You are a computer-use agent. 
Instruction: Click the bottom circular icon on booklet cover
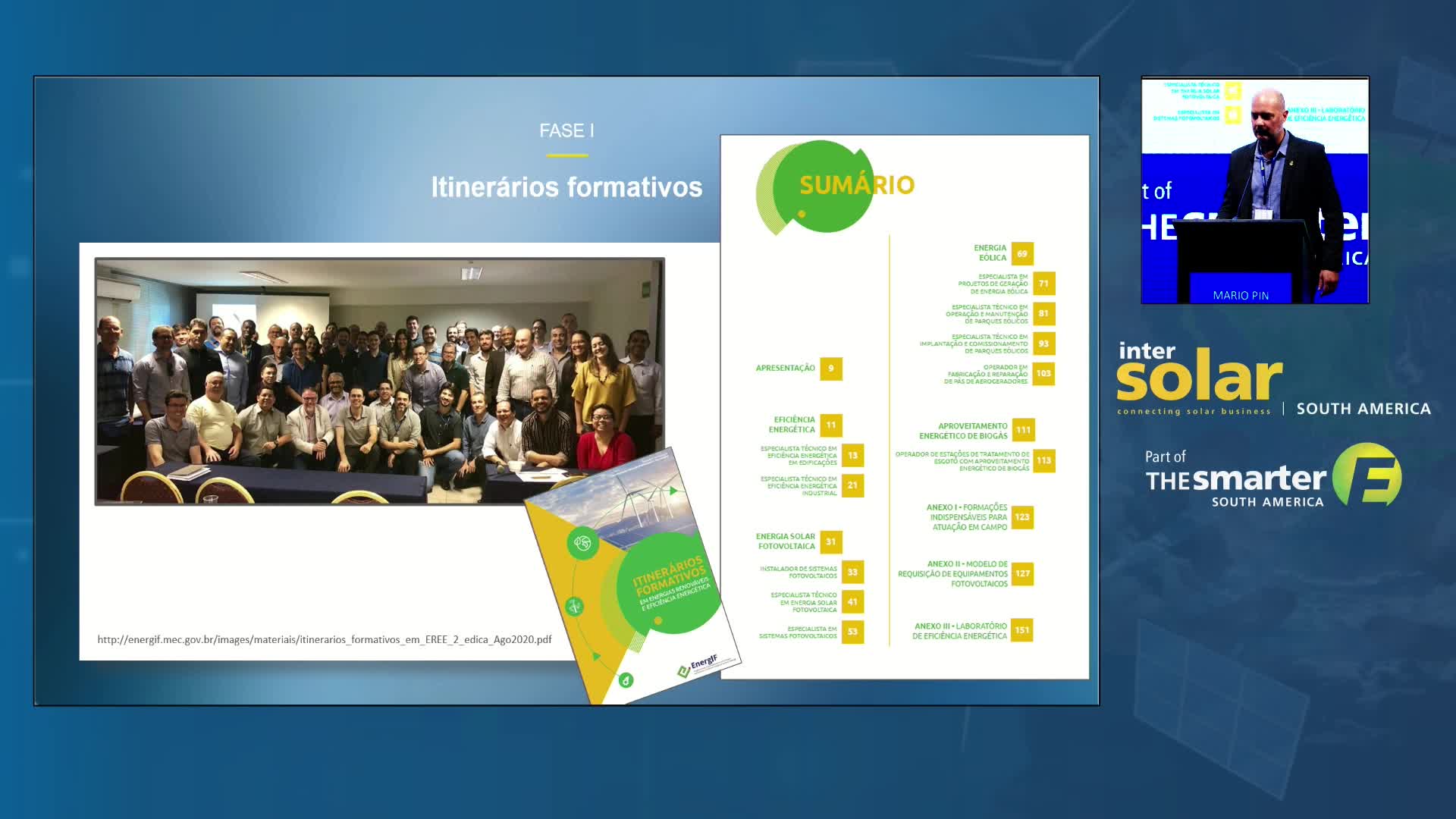(626, 680)
